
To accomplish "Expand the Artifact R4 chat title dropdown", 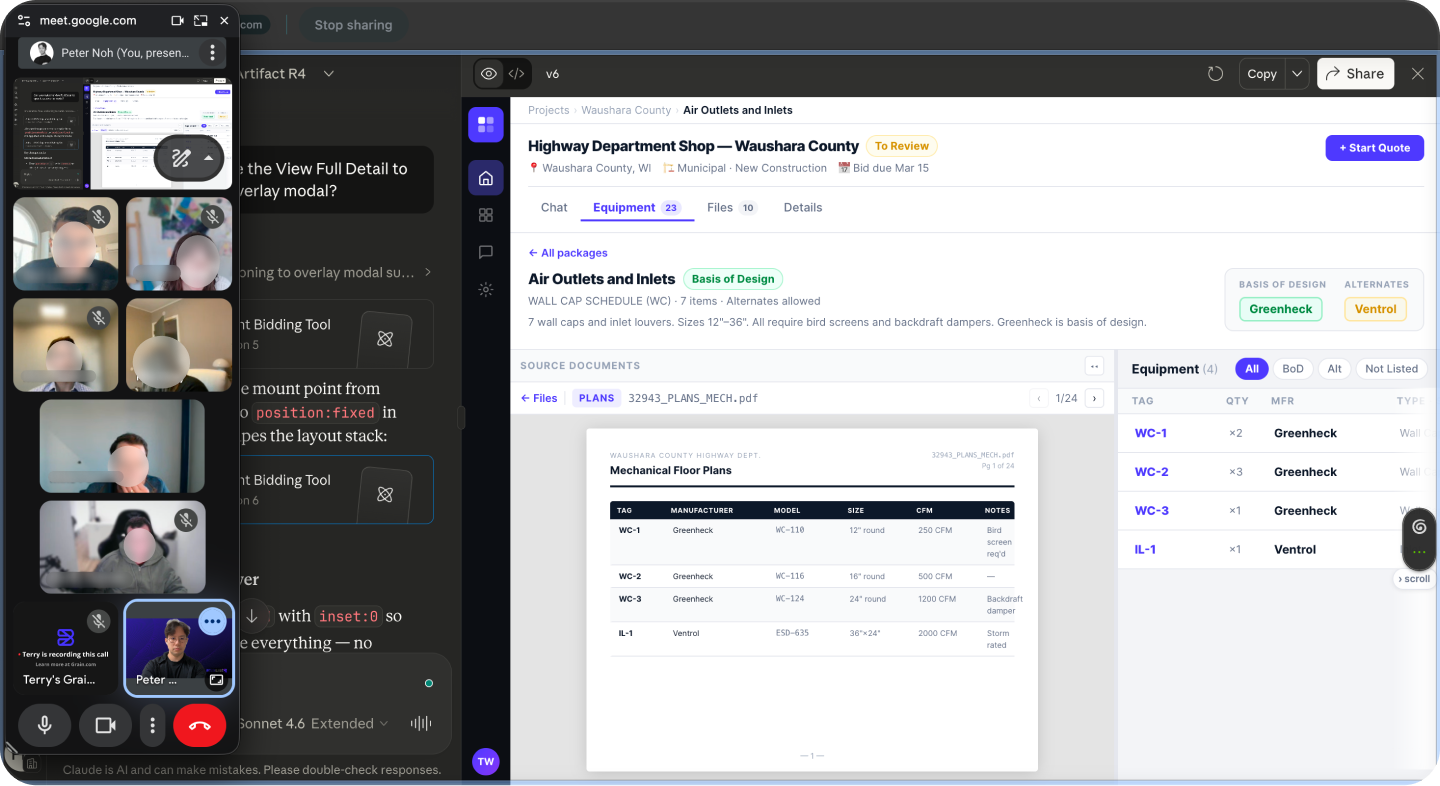I will tap(329, 74).
